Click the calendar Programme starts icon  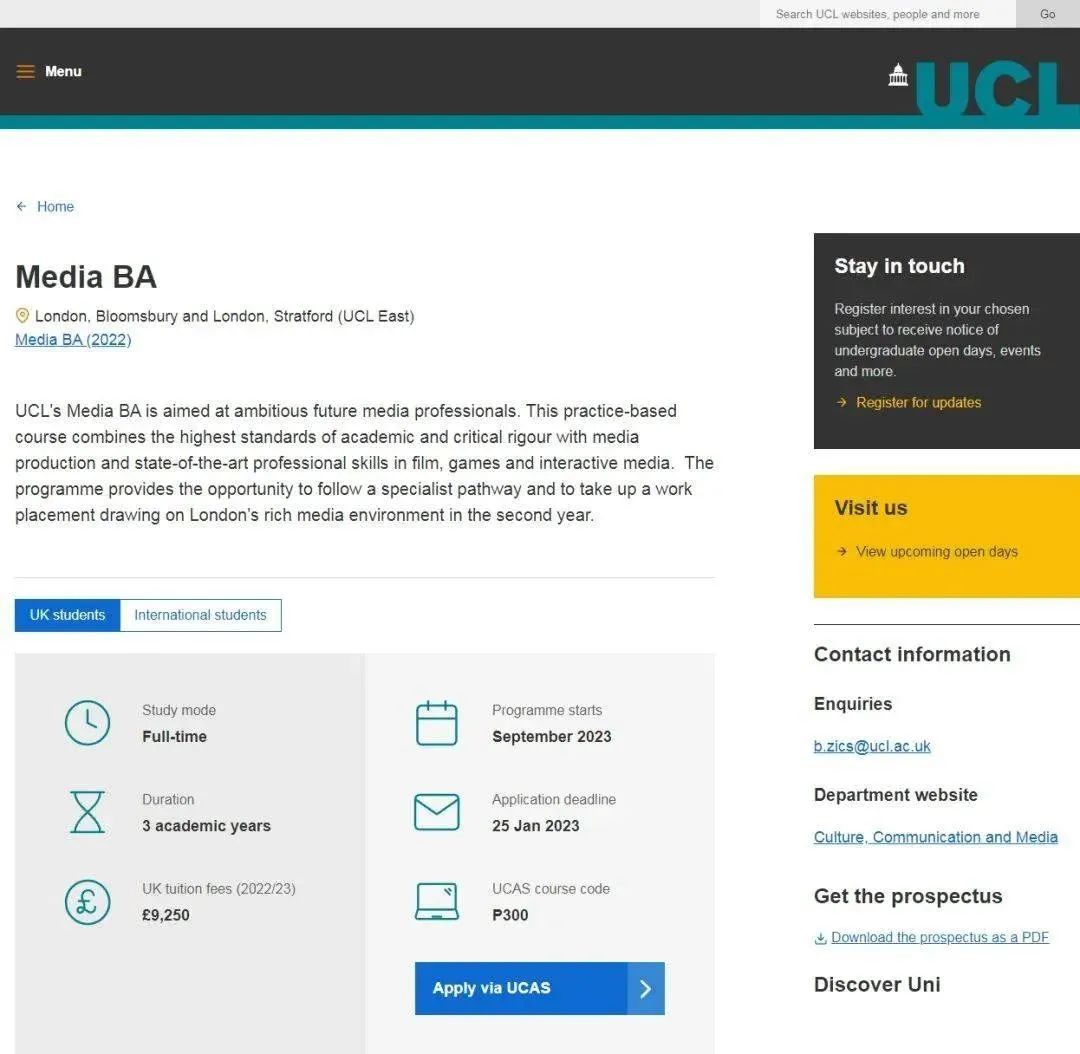[x=436, y=723]
